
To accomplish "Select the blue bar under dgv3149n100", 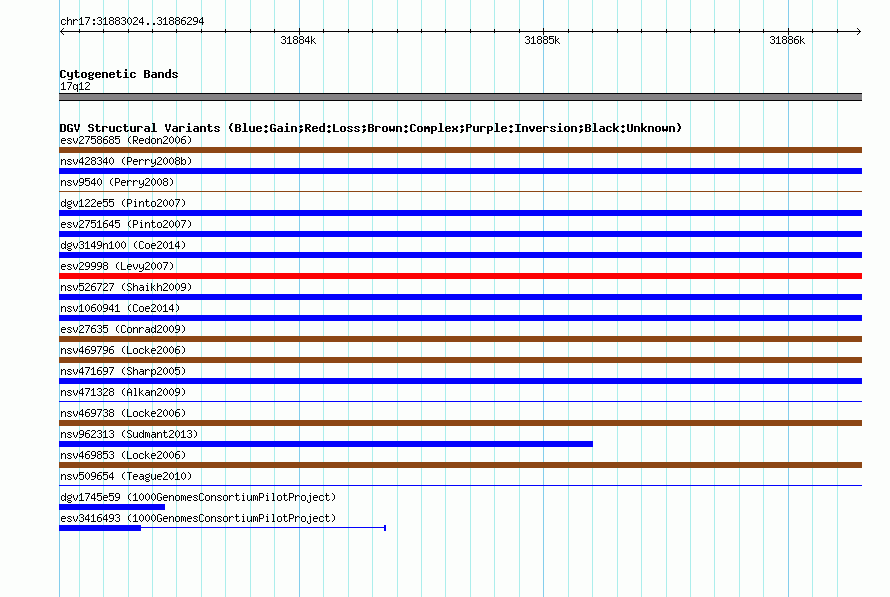I will pyautogui.click(x=460, y=255).
